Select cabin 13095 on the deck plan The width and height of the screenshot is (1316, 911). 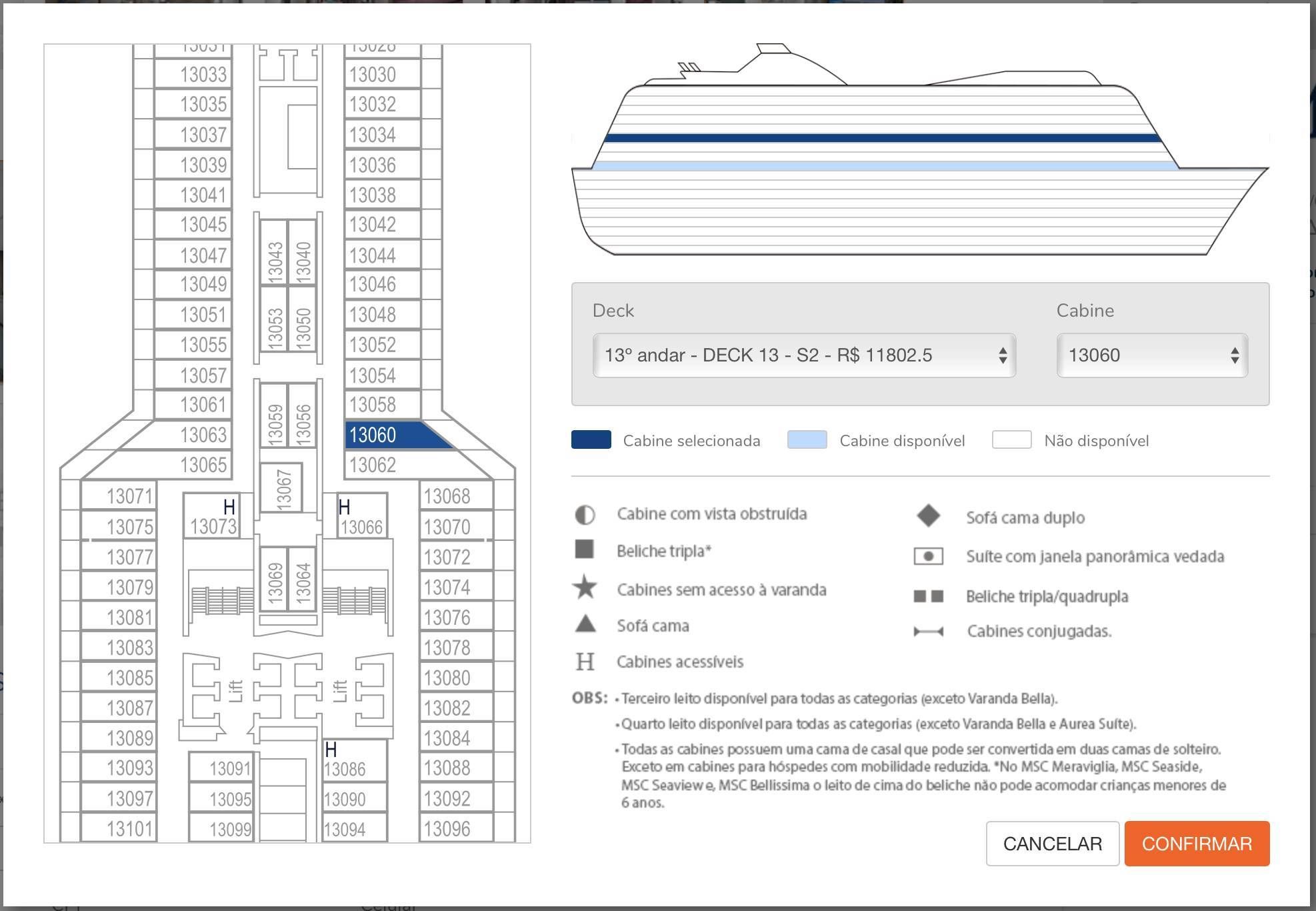[221, 799]
